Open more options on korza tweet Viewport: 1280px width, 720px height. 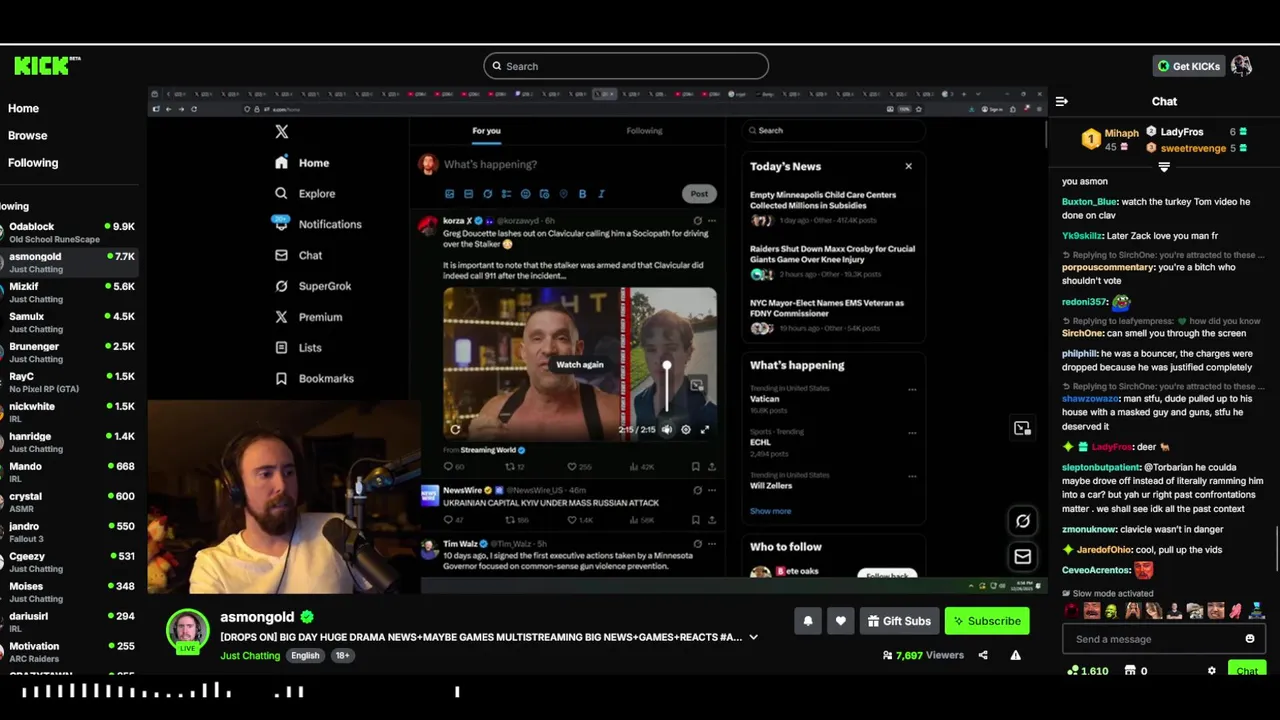click(x=712, y=220)
